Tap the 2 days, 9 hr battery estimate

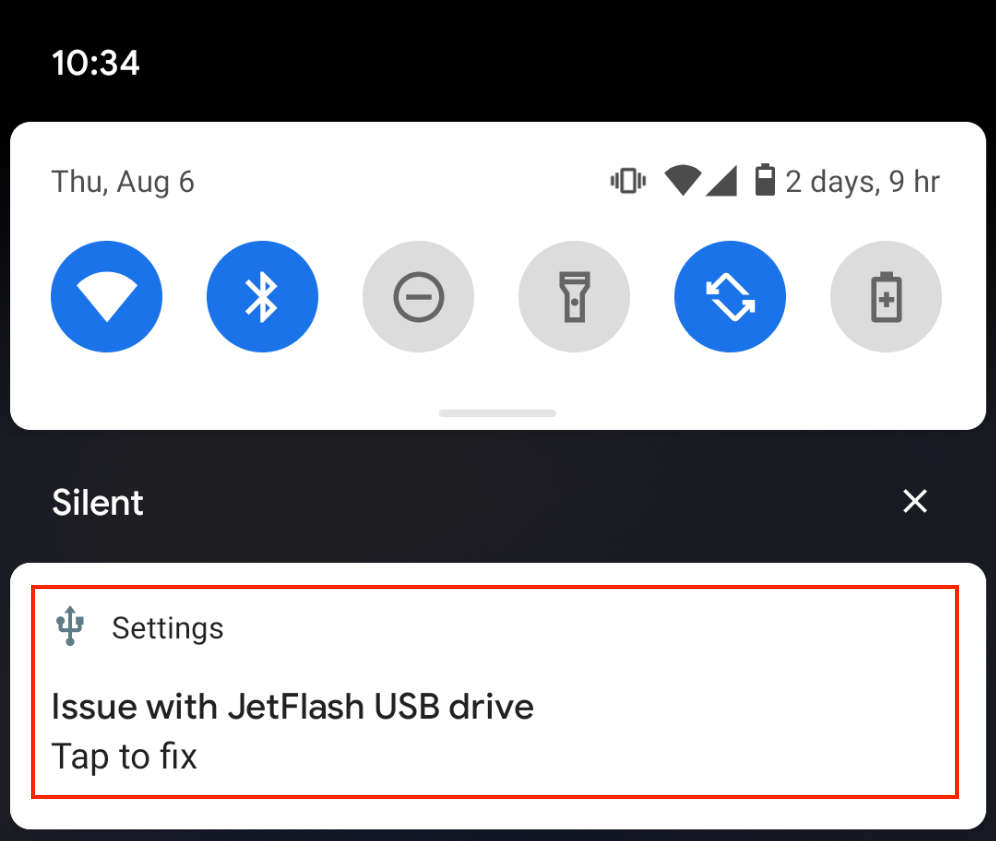point(862,182)
